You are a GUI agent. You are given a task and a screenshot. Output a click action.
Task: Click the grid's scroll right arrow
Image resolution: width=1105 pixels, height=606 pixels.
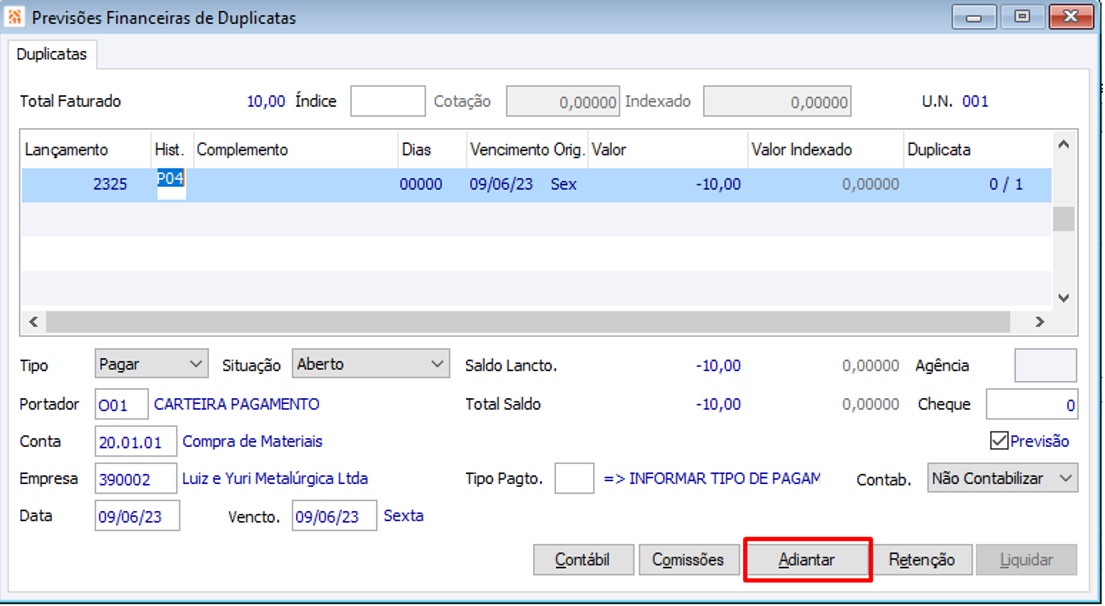point(1039,321)
